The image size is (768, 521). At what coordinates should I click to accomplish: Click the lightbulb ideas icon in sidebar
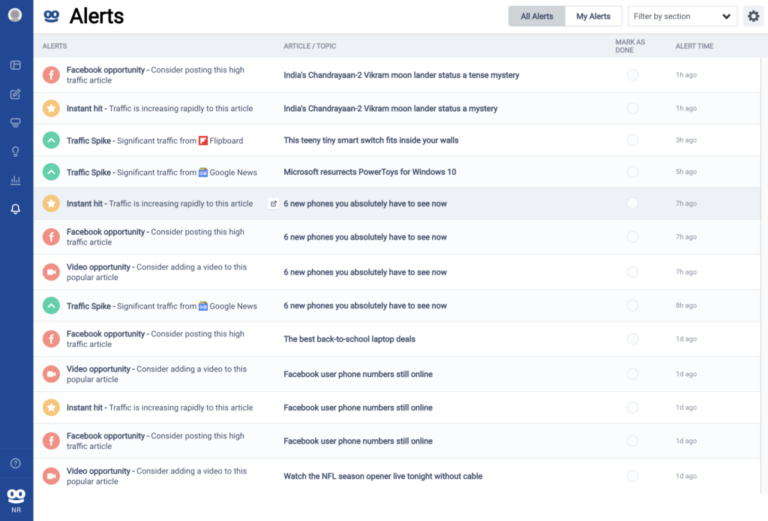[15, 152]
